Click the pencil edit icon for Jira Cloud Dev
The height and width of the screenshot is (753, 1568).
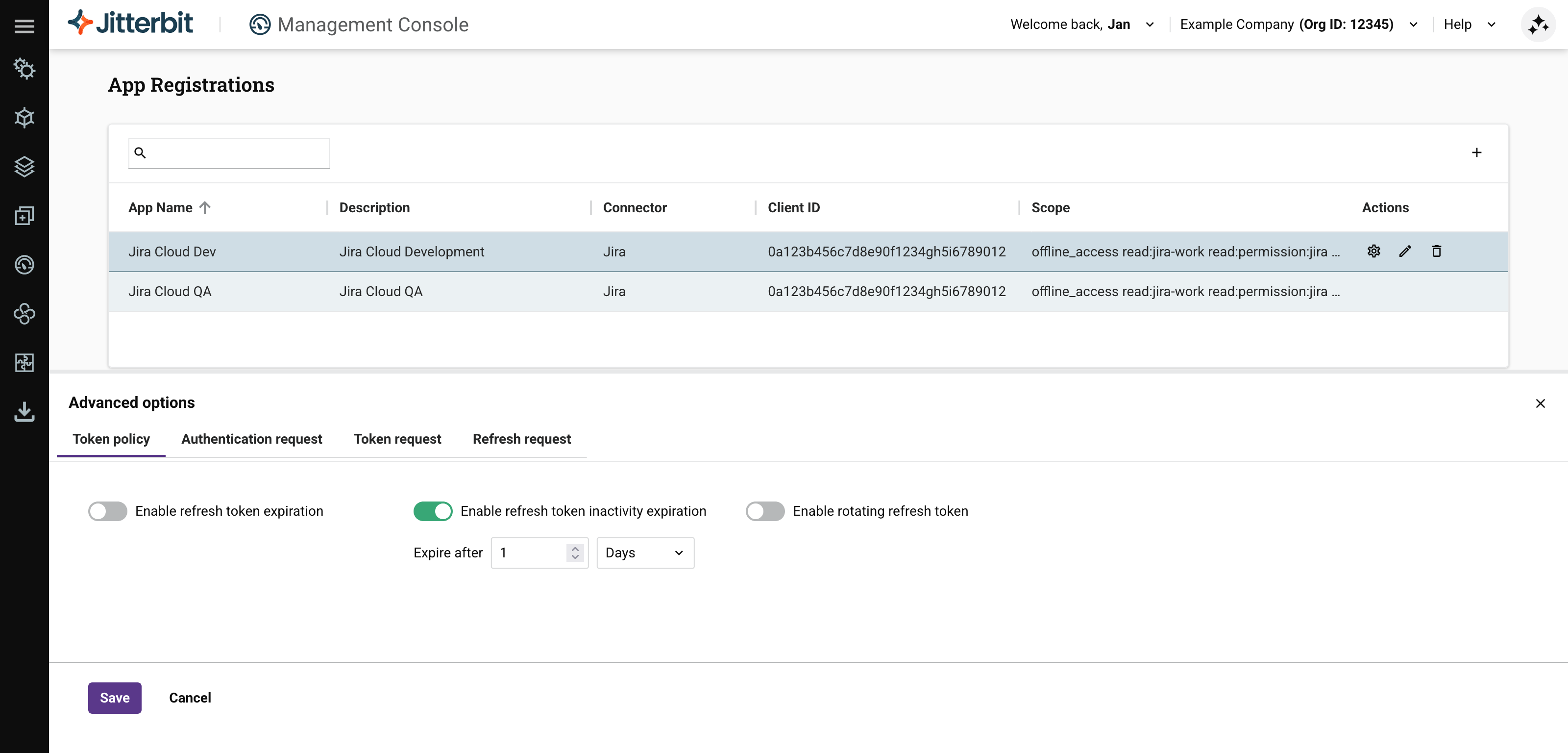(x=1405, y=251)
